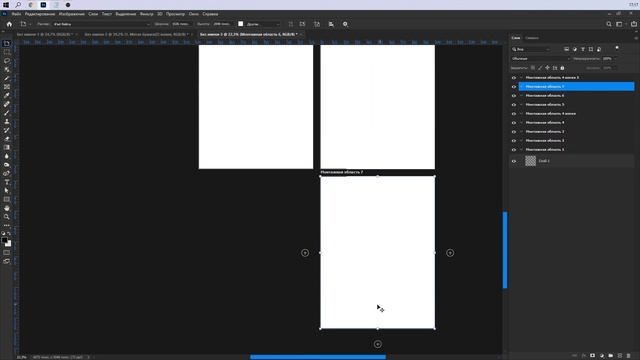Viewport: 640px width, 360px height.
Task: Open the Edit Toolbar three-dots icon
Action: (x=7, y=225)
